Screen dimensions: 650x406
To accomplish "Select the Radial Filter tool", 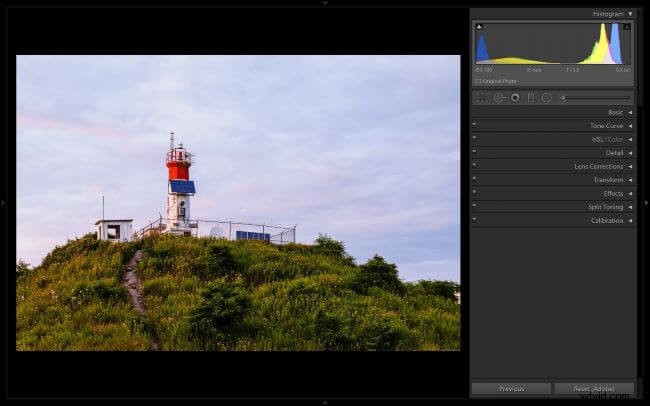I will pyautogui.click(x=547, y=97).
